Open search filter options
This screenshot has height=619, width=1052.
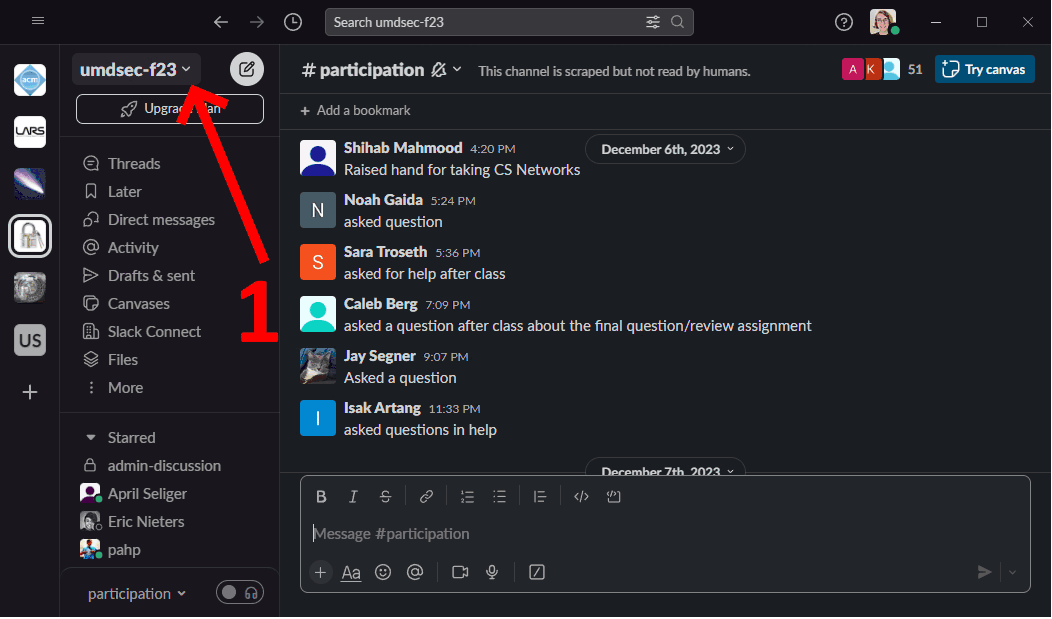pyautogui.click(x=653, y=22)
